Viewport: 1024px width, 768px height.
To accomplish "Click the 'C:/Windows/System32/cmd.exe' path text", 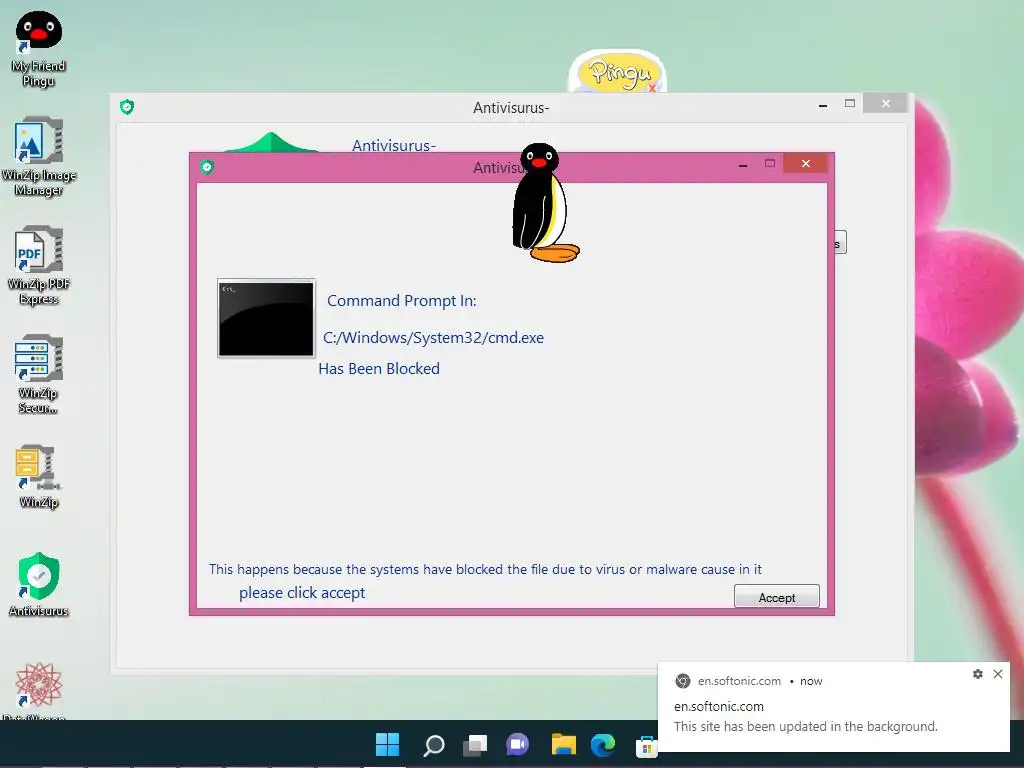I will coord(434,338).
